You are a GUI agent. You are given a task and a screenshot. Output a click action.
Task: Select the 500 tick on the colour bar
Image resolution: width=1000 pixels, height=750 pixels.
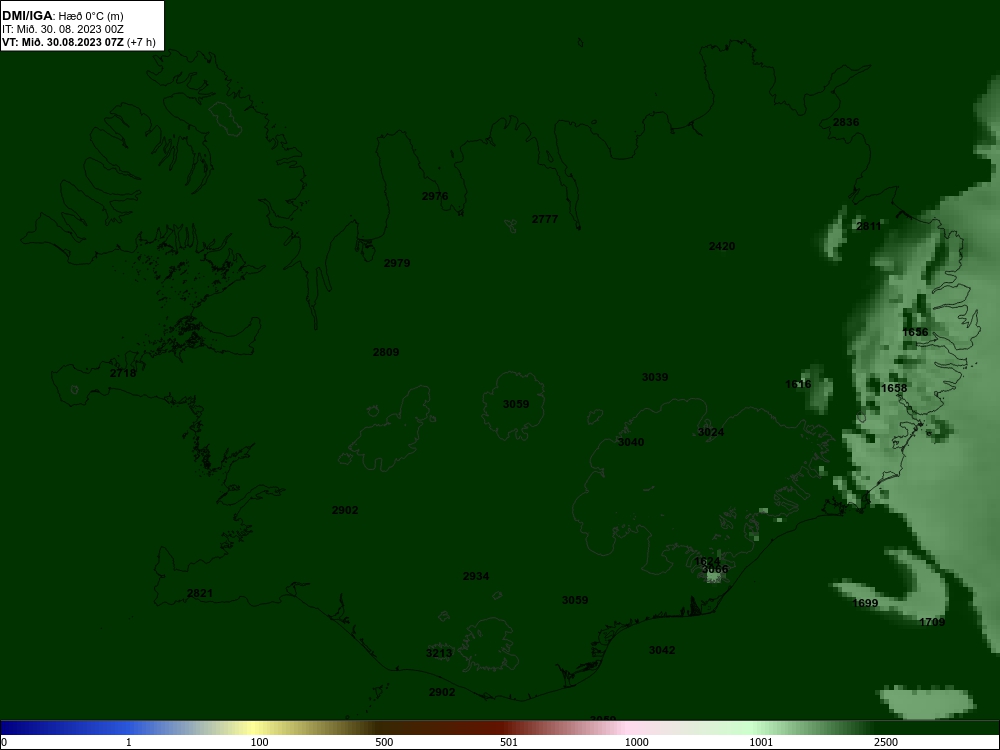point(384,742)
